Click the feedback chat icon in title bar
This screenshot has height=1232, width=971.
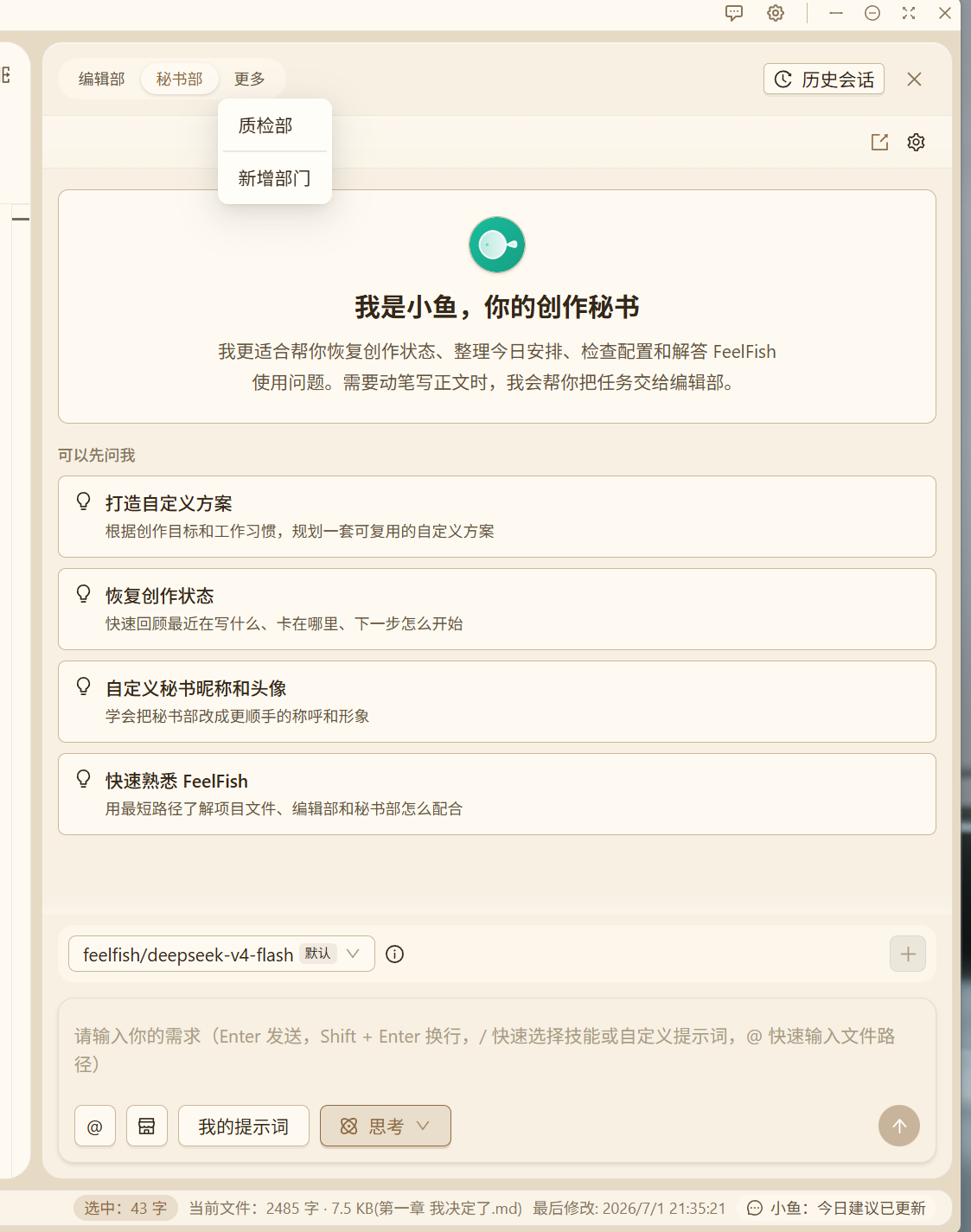(x=734, y=13)
